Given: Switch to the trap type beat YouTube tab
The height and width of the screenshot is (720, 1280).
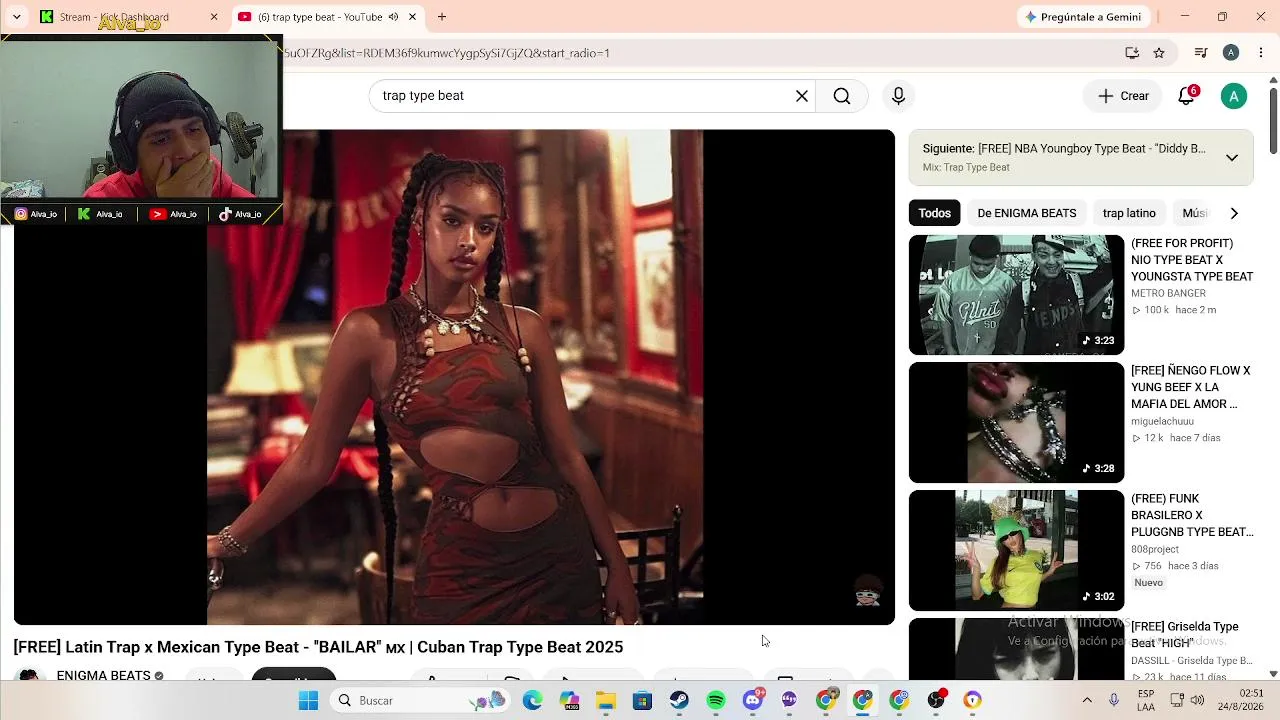Looking at the screenshot, I should click(x=326, y=17).
